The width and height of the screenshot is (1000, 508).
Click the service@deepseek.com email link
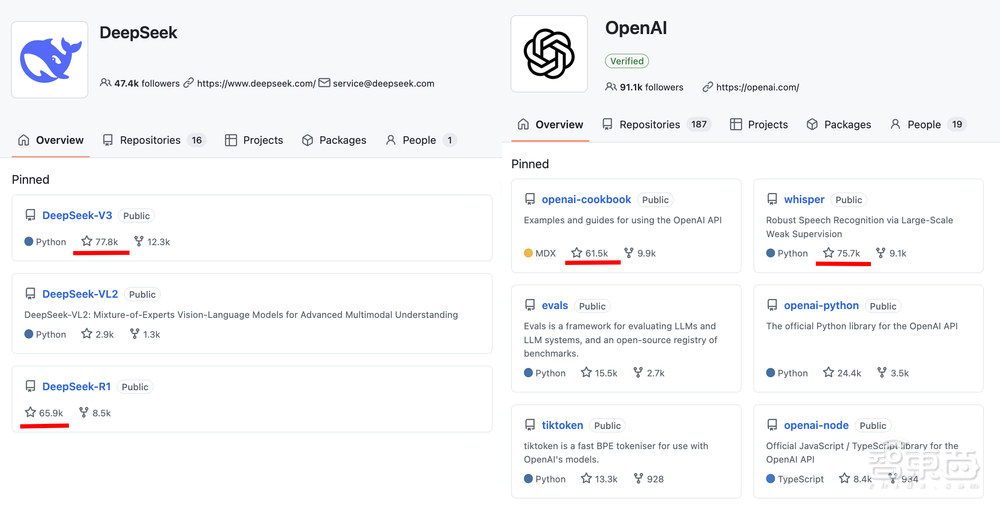[x=383, y=84]
